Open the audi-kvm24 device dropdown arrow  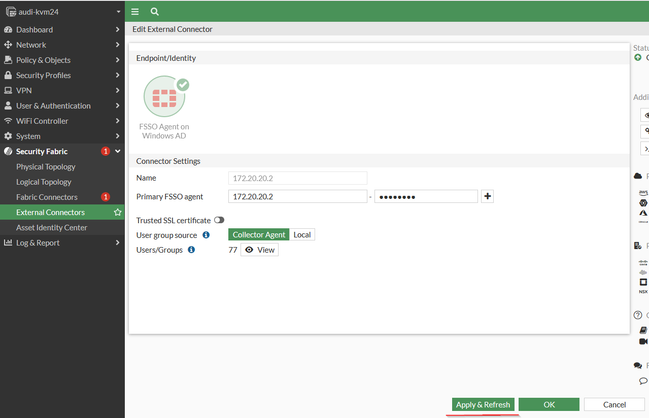[118, 12]
